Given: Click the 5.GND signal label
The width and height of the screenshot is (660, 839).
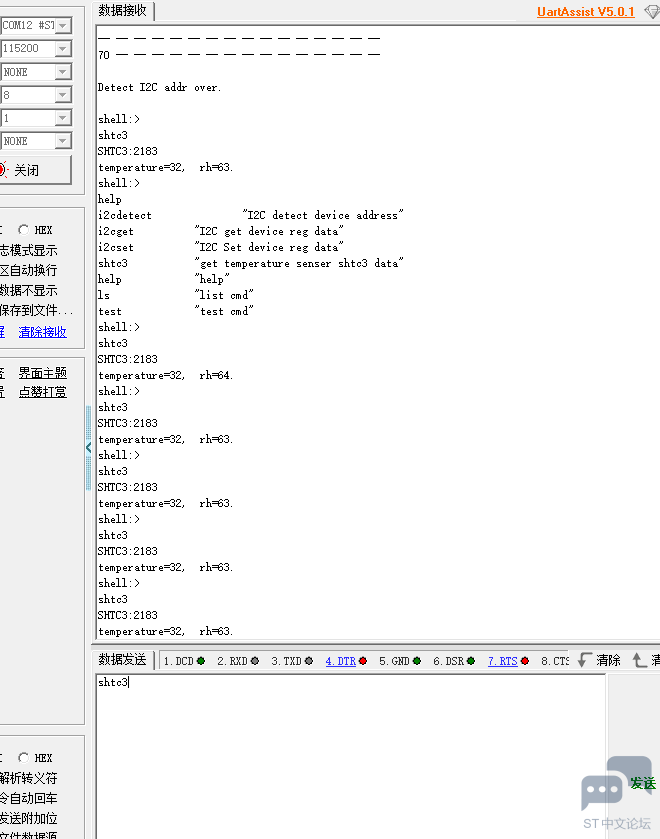Looking at the screenshot, I should pos(395,661).
